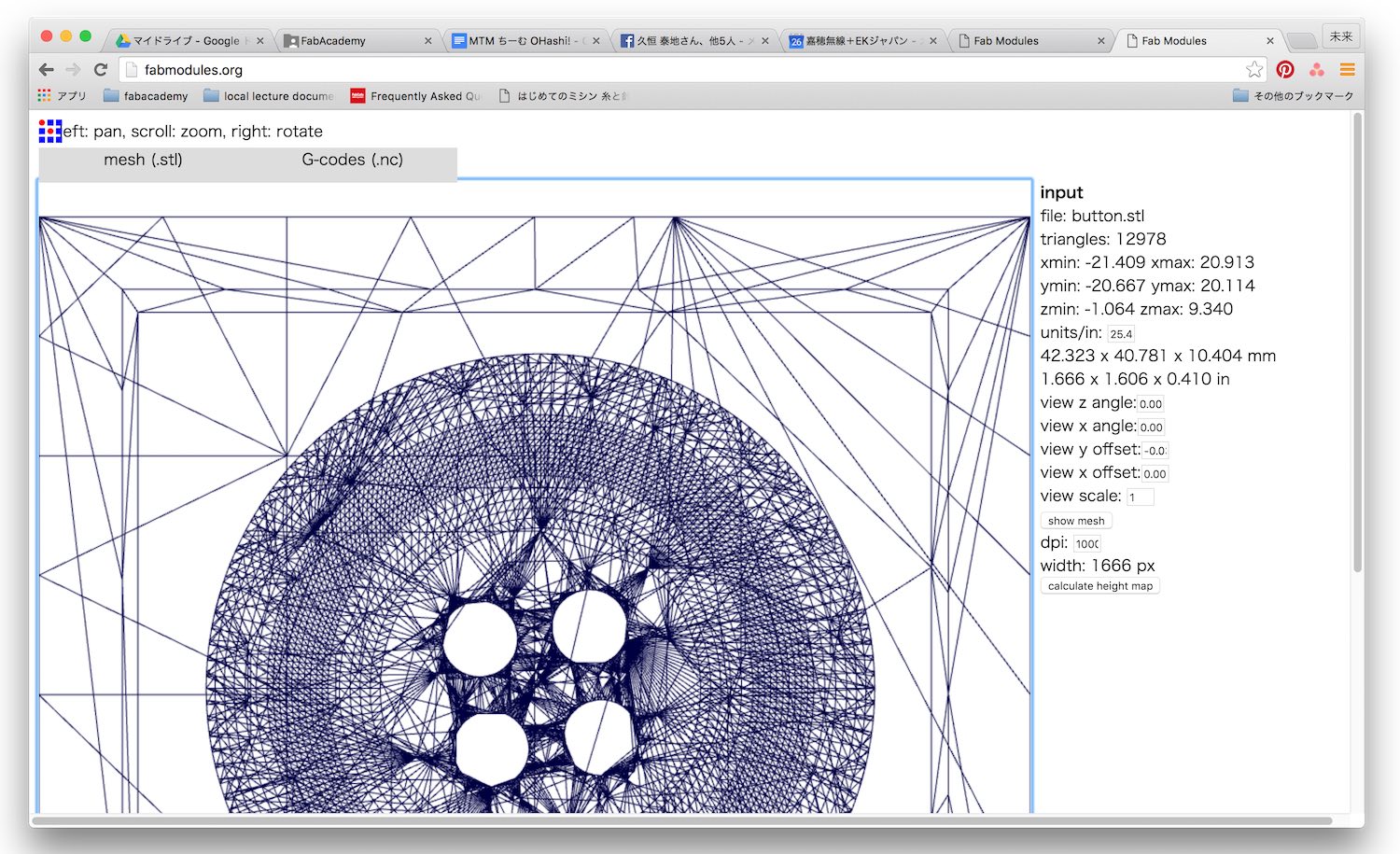Reload the fabmodules.org page
Viewport: 1400px width, 854px height.
click(x=101, y=69)
